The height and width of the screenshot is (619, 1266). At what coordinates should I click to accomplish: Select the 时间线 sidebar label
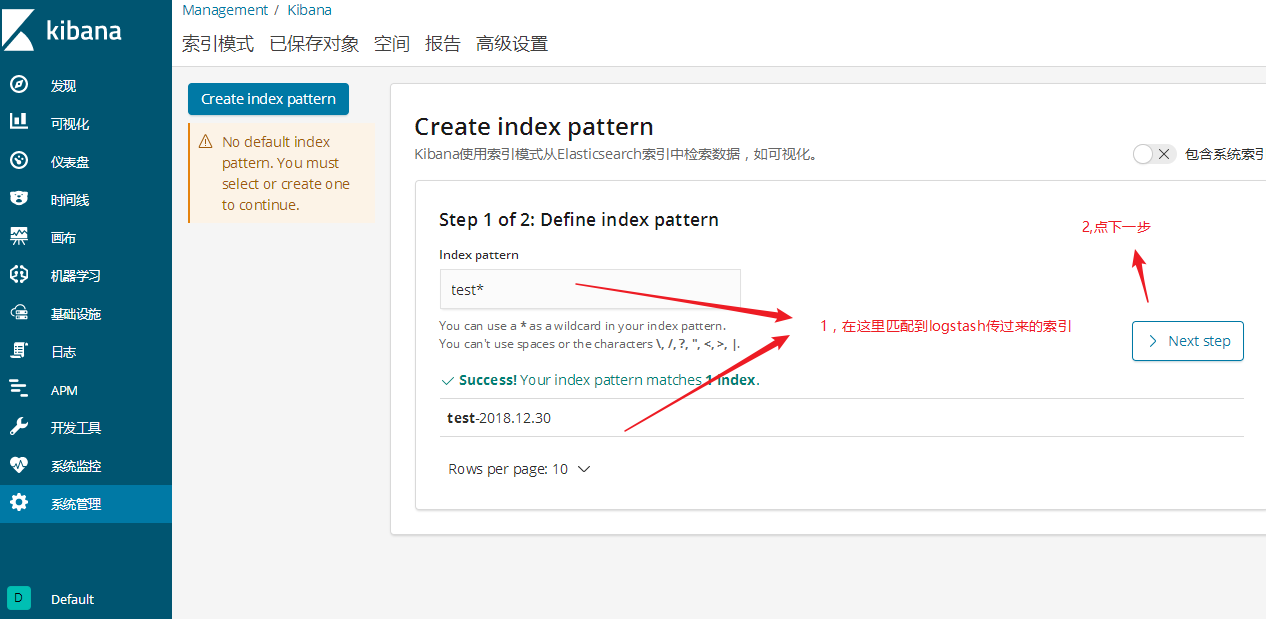coord(70,200)
